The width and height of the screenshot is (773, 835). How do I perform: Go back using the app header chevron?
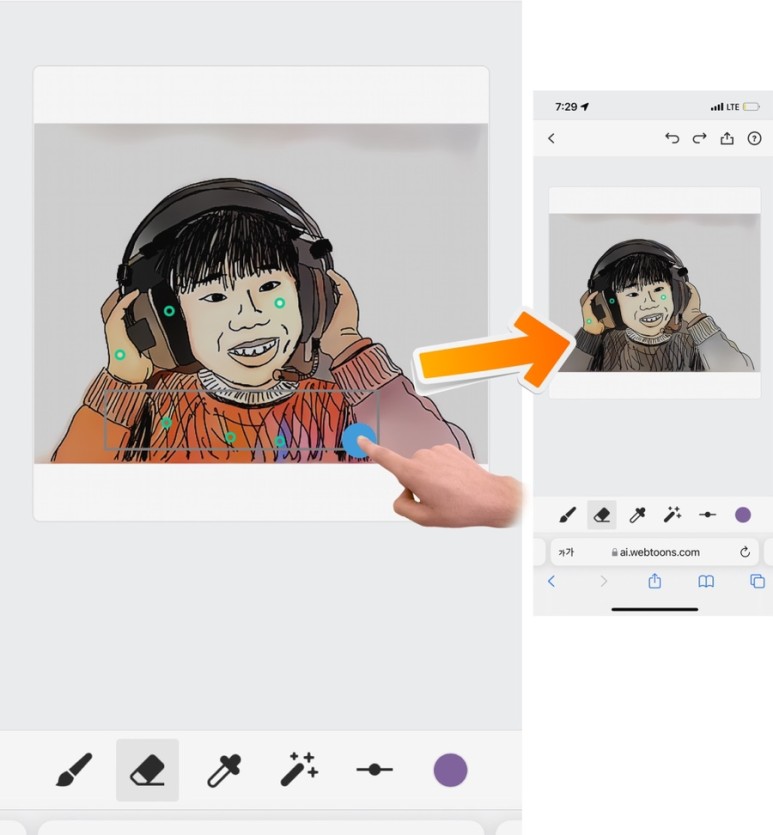[552, 138]
